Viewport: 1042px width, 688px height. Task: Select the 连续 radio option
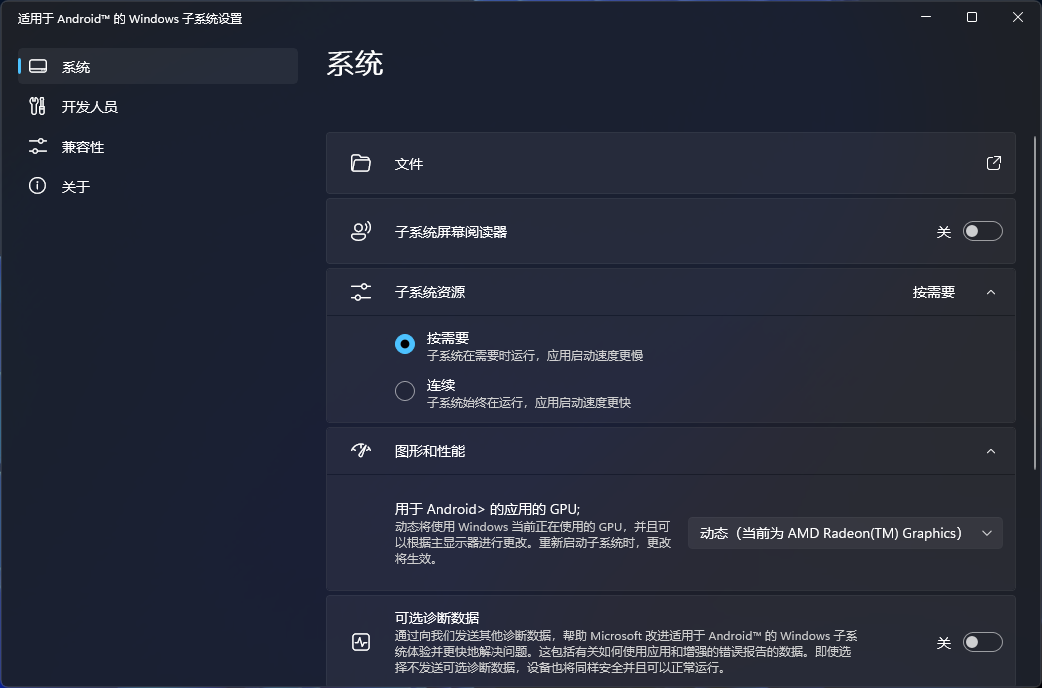coord(404,390)
